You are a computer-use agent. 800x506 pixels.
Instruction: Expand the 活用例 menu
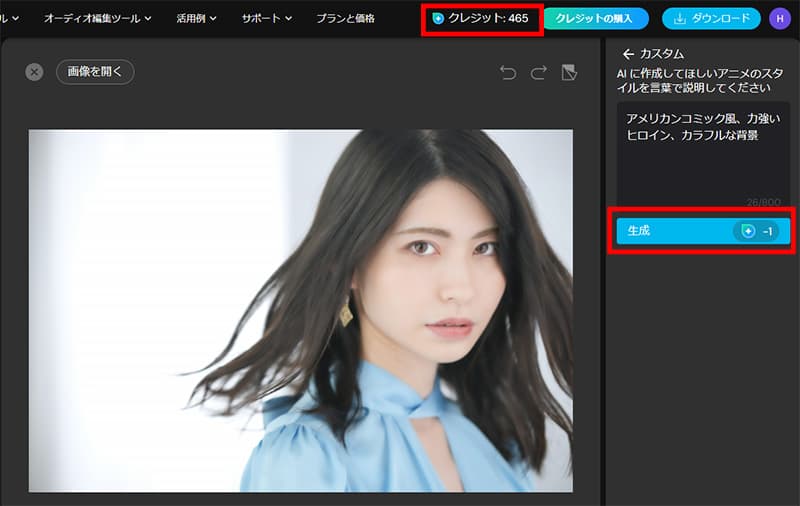pyautogui.click(x=196, y=18)
